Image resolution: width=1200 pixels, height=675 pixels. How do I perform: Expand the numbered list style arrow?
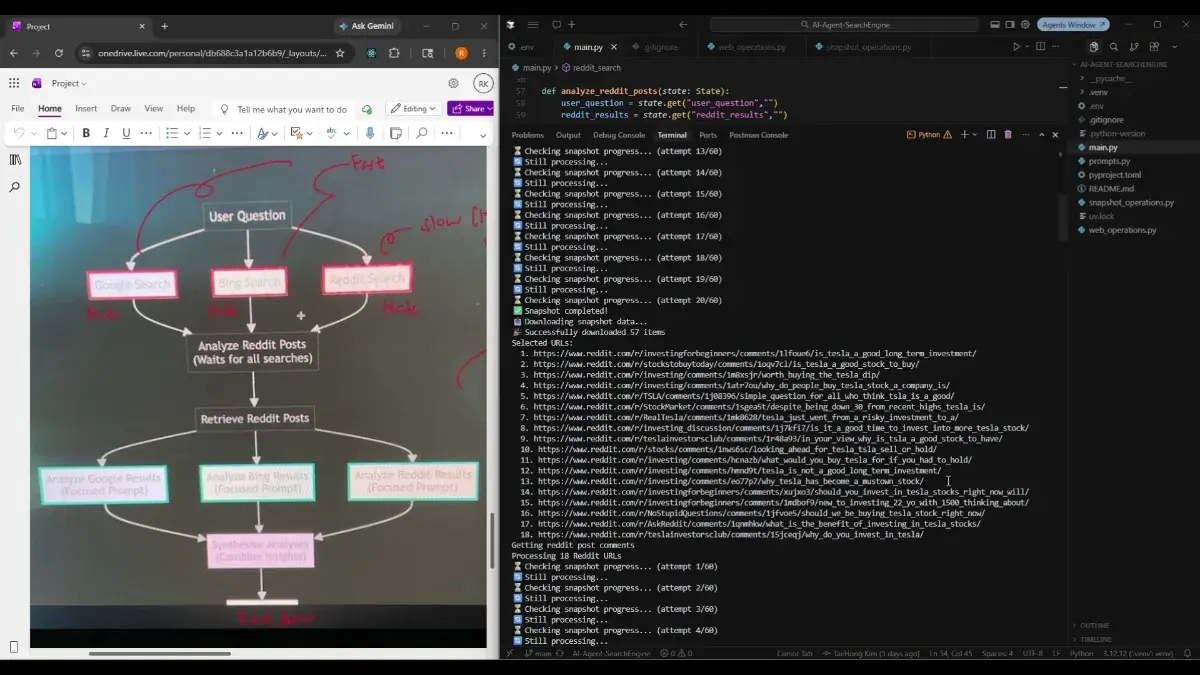point(219,133)
